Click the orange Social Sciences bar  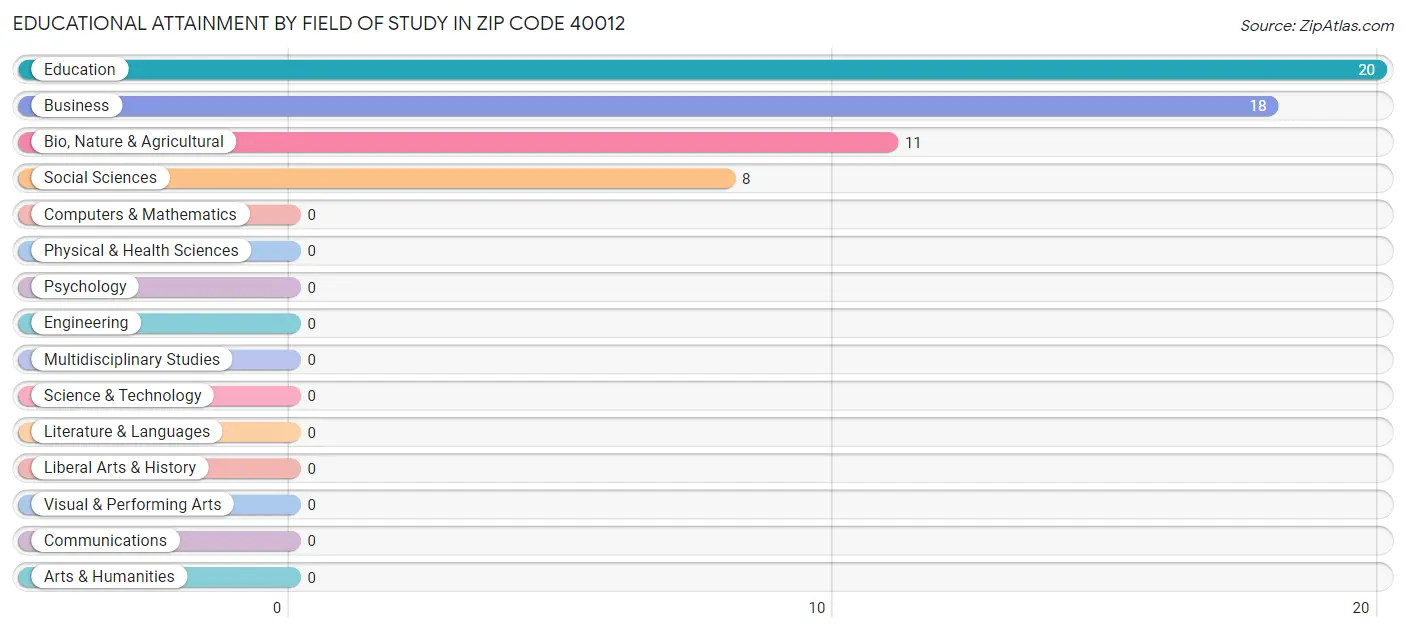click(x=376, y=178)
